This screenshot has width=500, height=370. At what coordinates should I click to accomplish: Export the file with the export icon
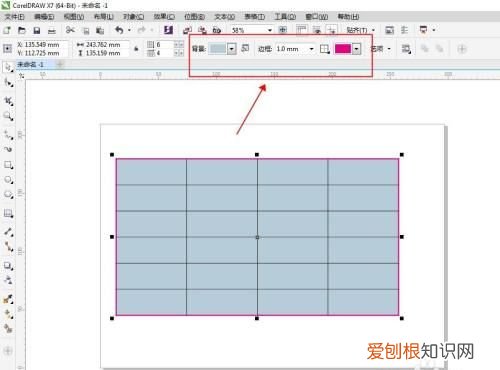pos(202,31)
